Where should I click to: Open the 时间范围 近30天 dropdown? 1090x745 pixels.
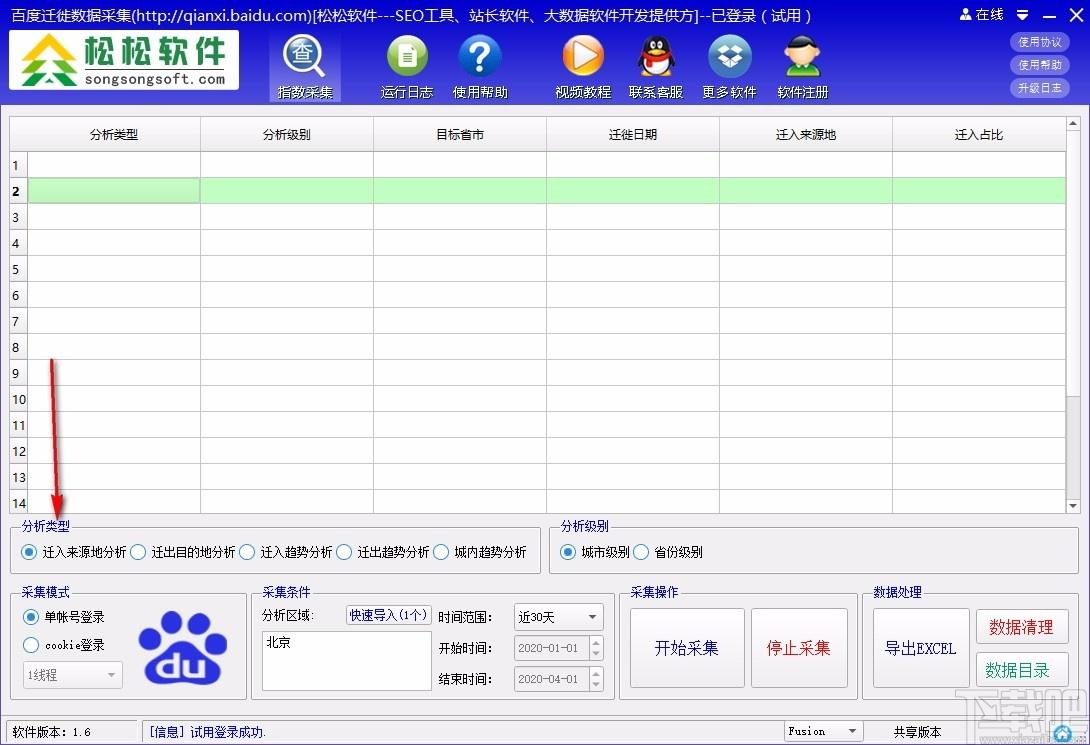pyautogui.click(x=559, y=616)
